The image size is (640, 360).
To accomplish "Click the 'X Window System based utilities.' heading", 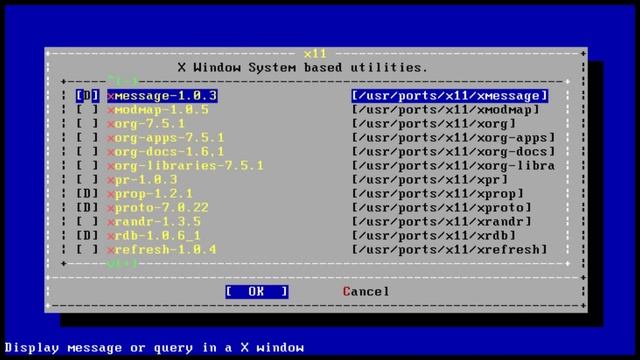I will pyautogui.click(x=303, y=67).
